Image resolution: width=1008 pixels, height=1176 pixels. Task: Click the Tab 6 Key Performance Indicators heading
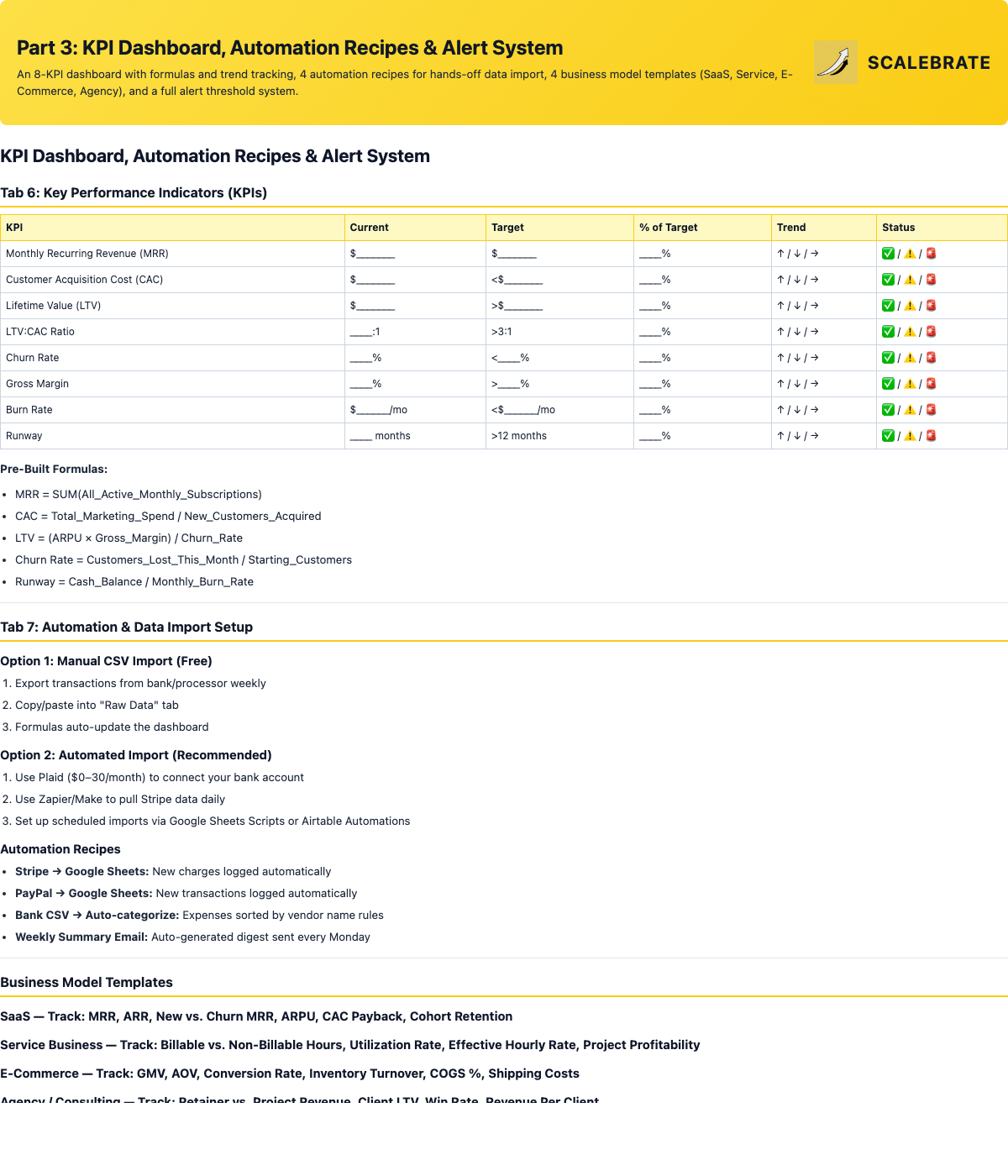(x=134, y=192)
